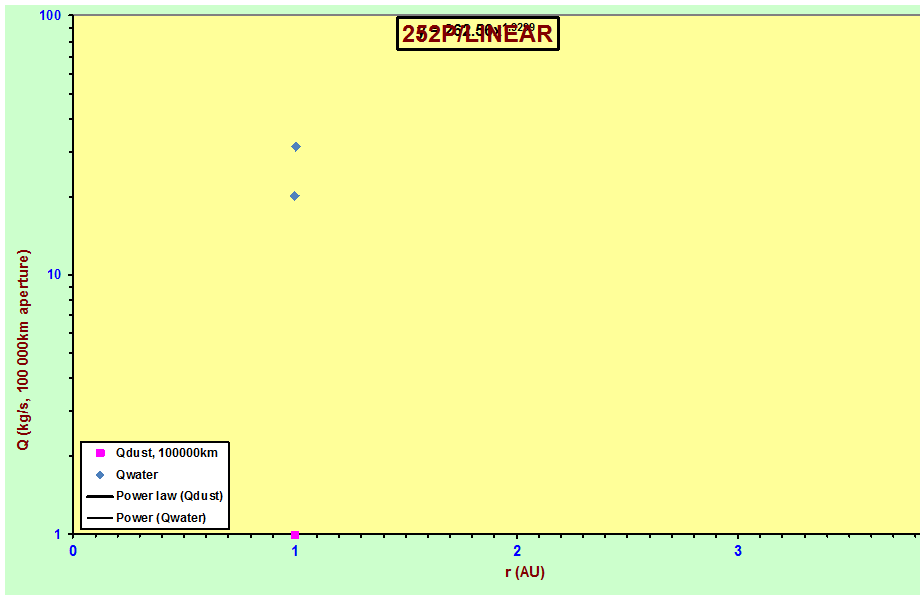The height and width of the screenshot is (600, 920).
Task: Click the blue diamond legend marker
Action: click(x=100, y=474)
